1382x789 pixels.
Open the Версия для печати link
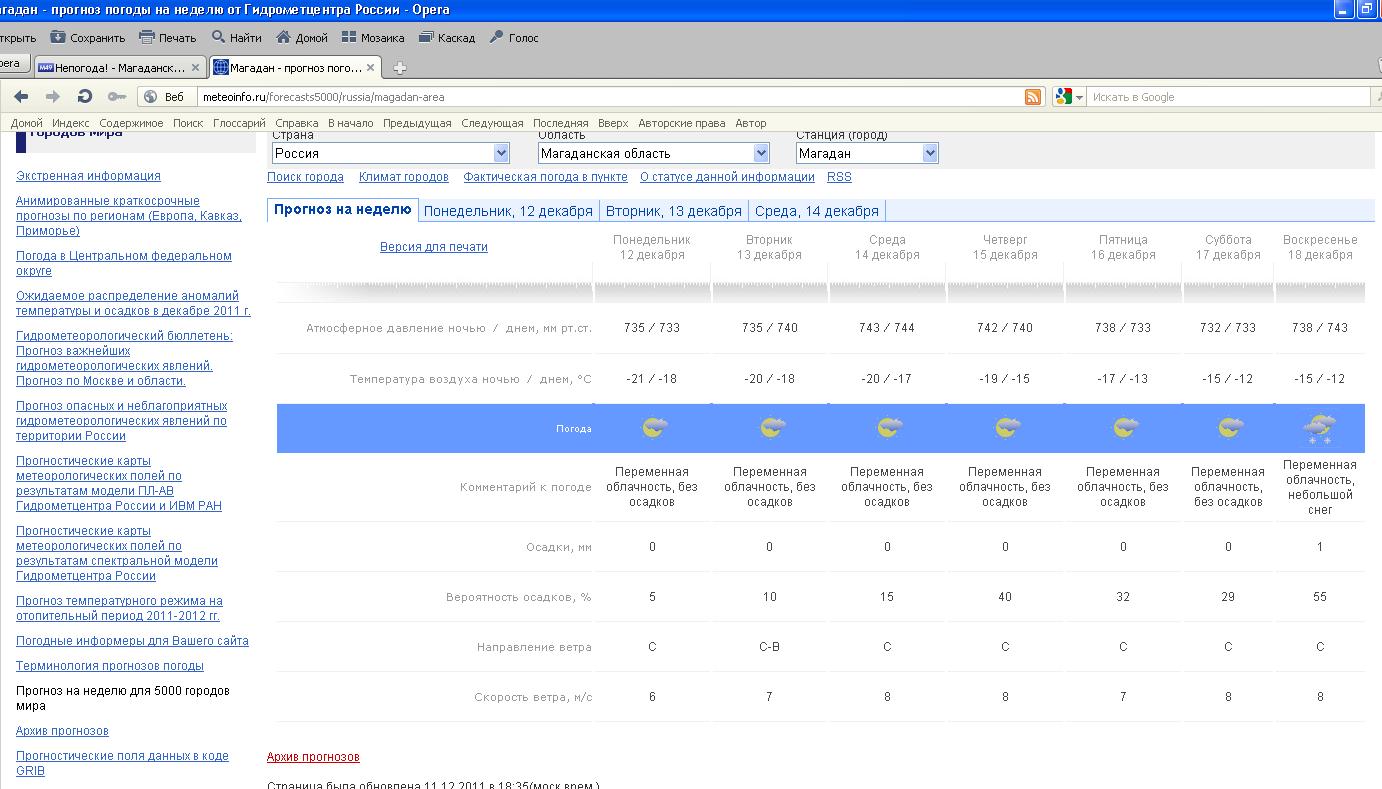point(433,247)
